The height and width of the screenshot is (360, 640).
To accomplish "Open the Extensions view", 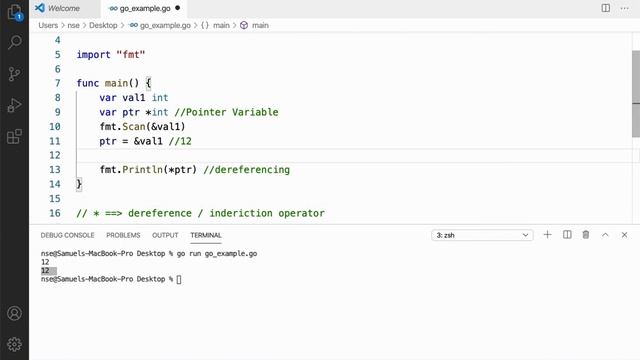I will click(x=14, y=137).
